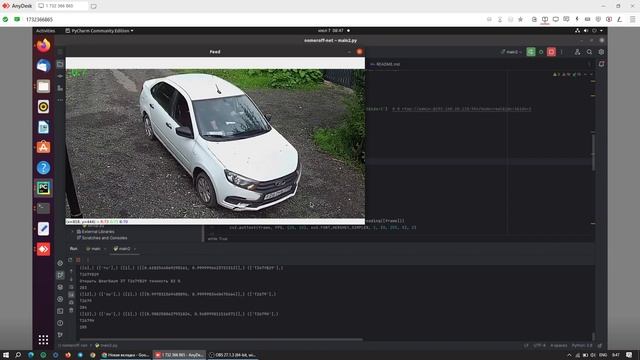Viewport: 640px width, 360px height.
Task: Click the clock in Ubuntu top bar
Action: 331,31
